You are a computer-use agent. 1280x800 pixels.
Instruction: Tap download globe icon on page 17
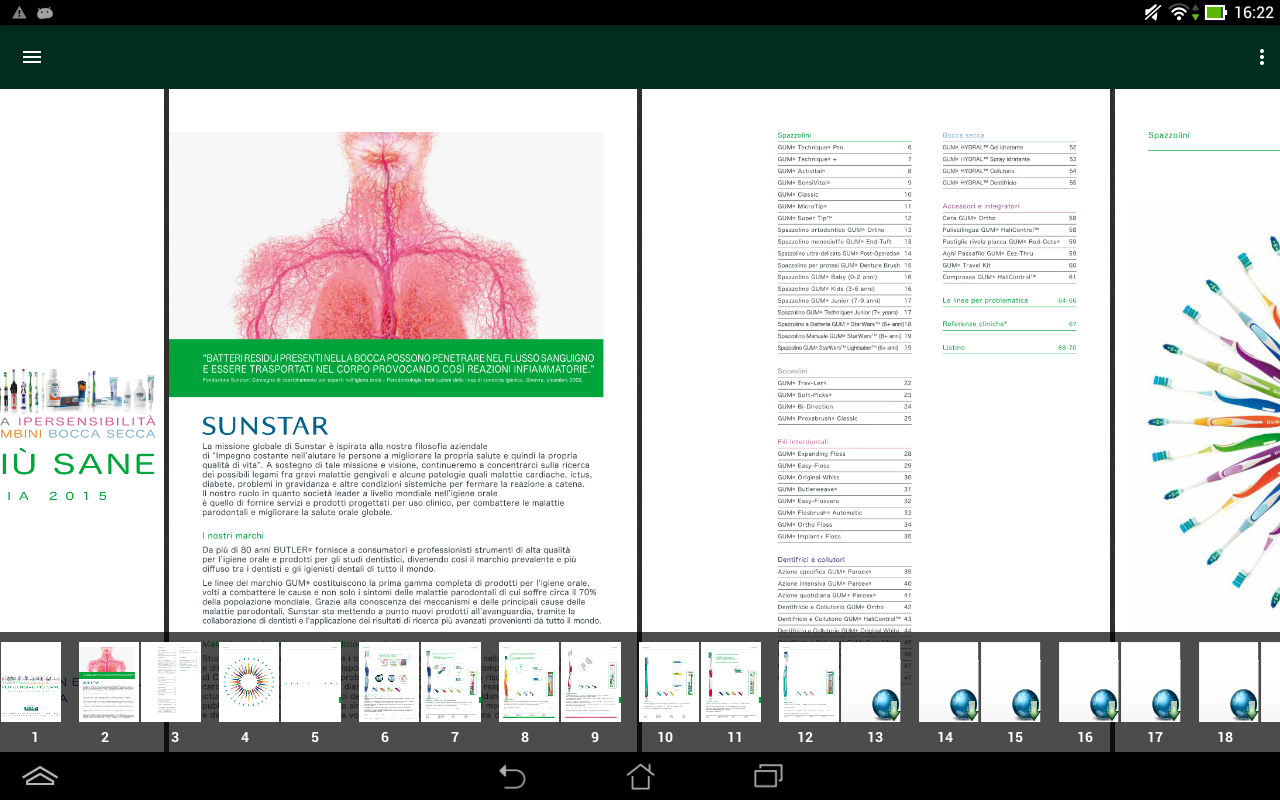1168,704
